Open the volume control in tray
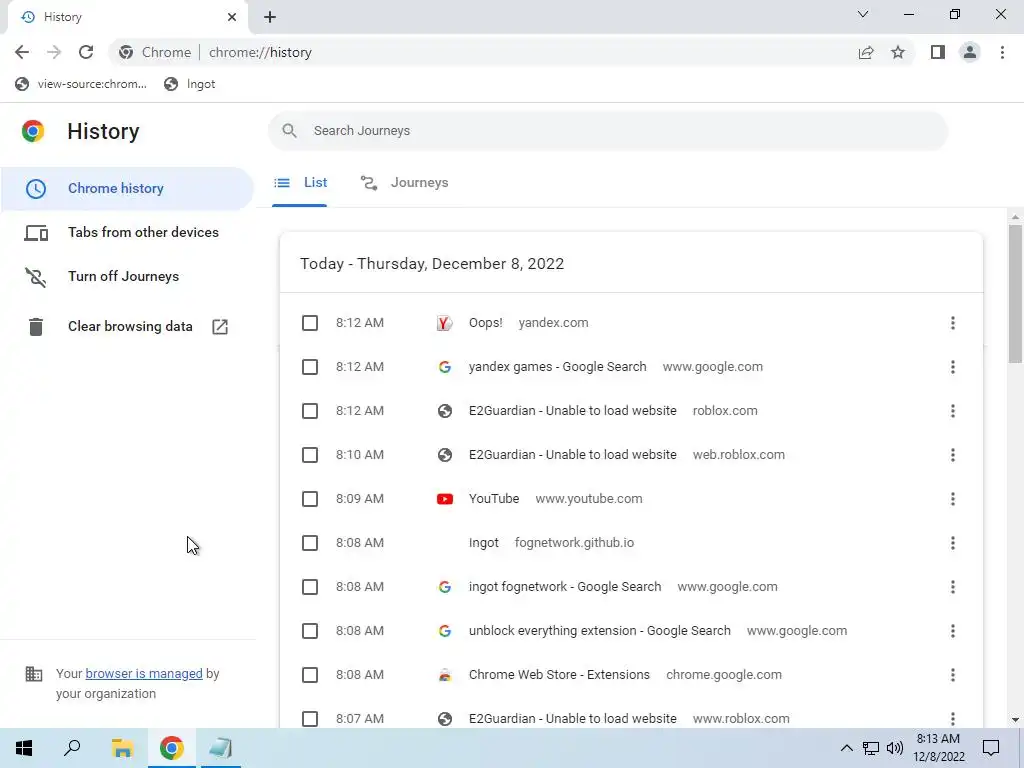 click(895, 748)
